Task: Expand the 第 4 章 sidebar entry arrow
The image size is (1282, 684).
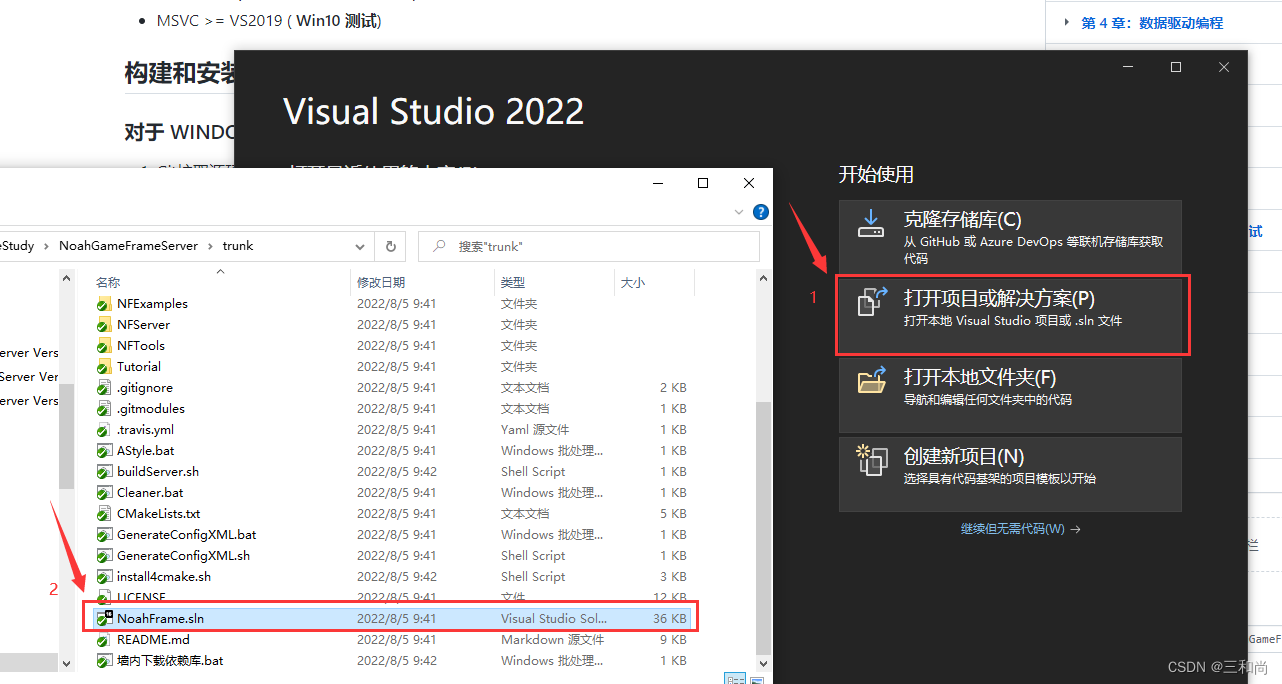Action: point(1067,22)
